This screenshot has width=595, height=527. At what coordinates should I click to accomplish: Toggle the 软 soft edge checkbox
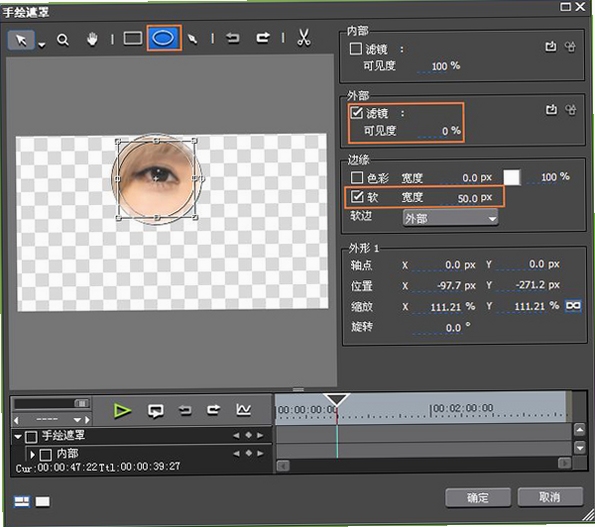click(x=357, y=196)
